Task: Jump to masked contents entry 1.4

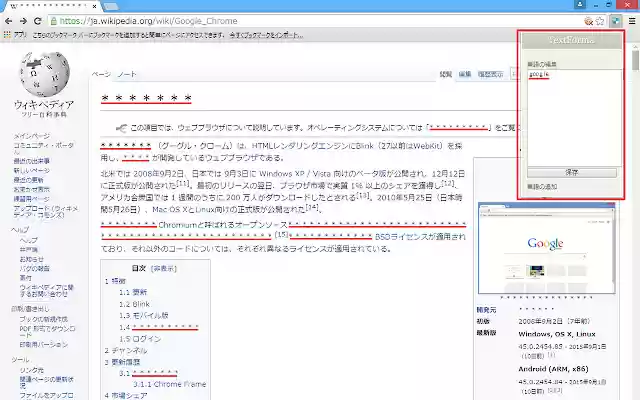Action: click(159, 327)
